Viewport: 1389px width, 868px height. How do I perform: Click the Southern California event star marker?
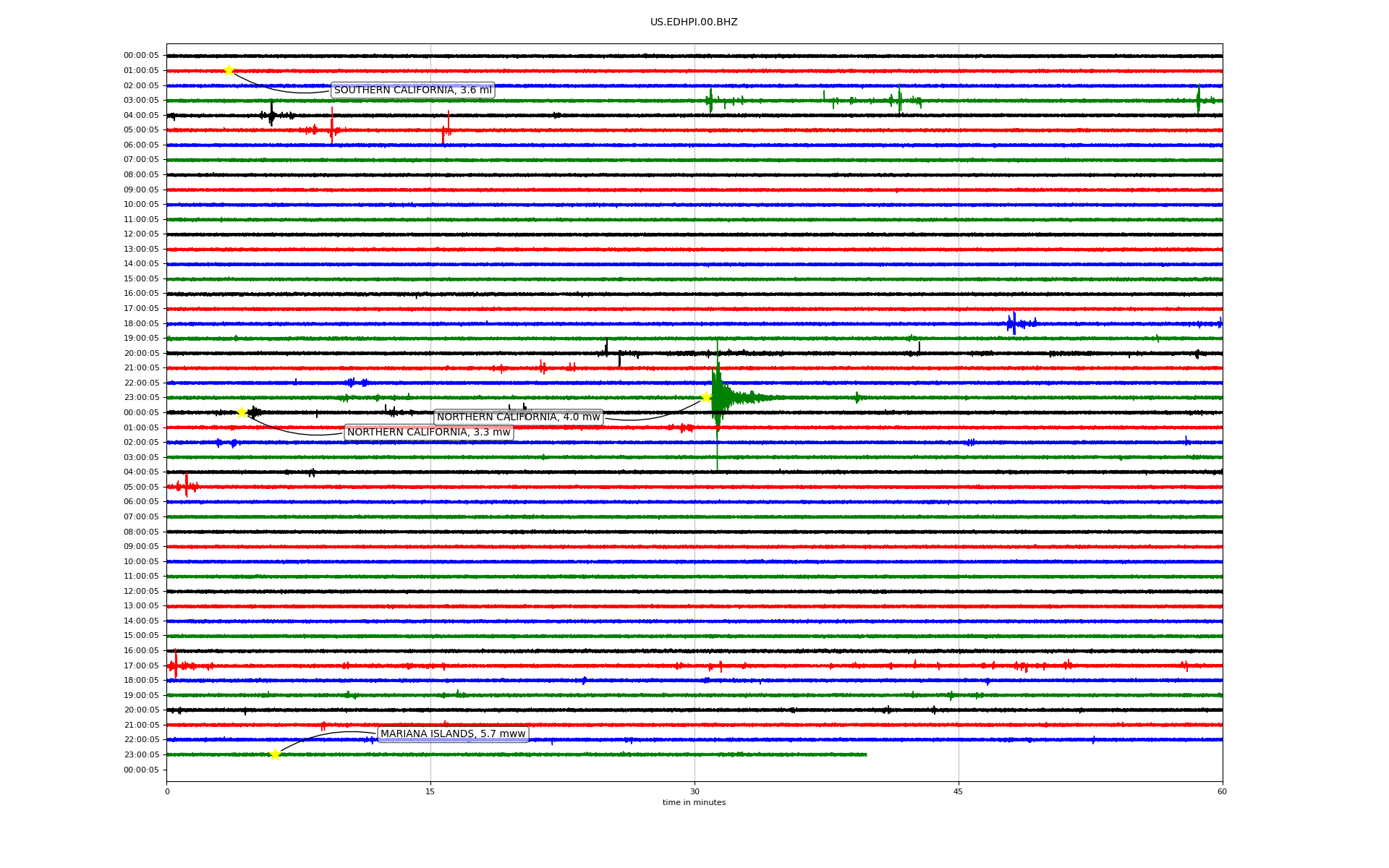(229, 70)
